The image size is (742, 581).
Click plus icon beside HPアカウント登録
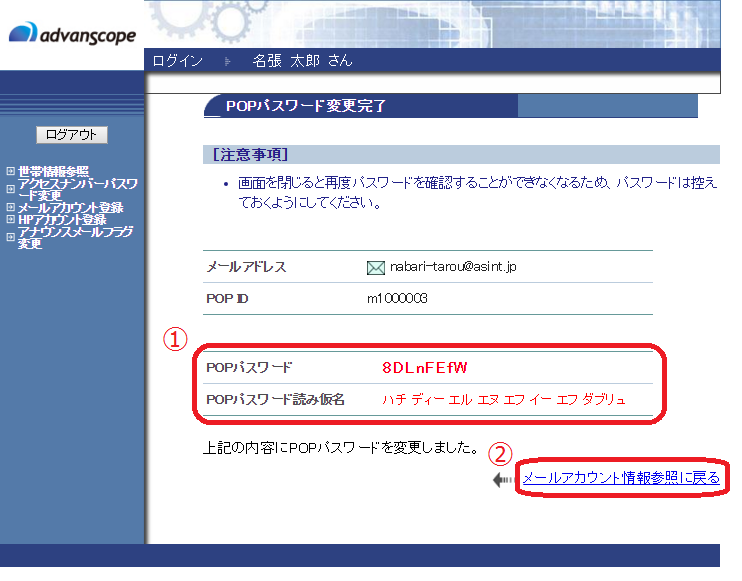[10, 220]
